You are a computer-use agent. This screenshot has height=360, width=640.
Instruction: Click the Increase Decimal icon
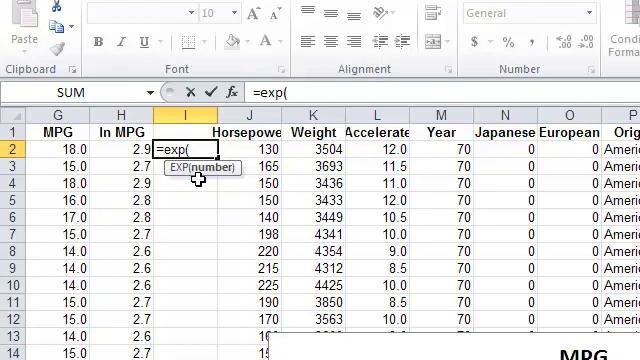tap(564, 42)
